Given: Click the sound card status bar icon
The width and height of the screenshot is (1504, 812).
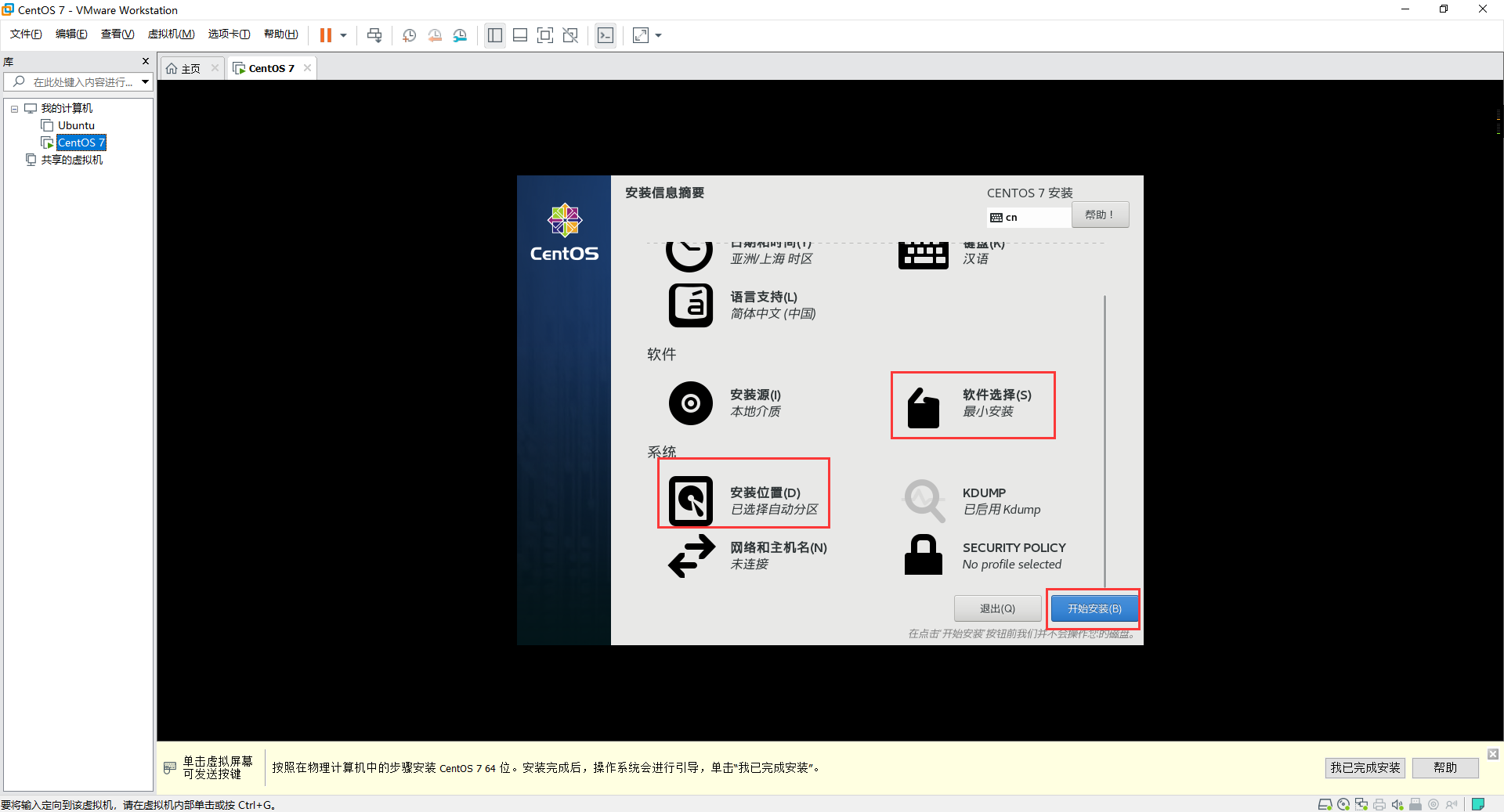Looking at the screenshot, I should 1397,804.
